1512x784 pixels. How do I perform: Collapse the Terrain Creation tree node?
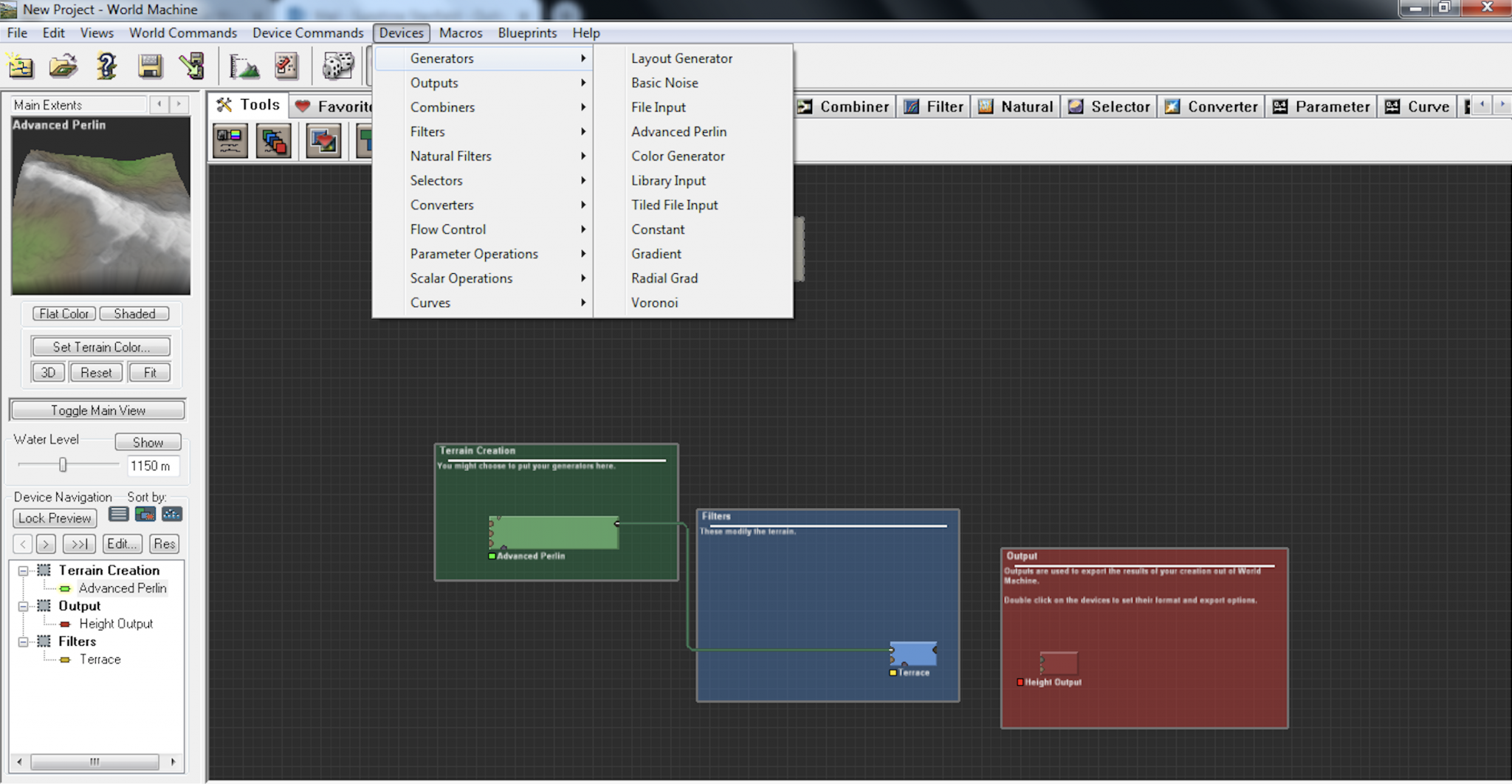point(23,571)
